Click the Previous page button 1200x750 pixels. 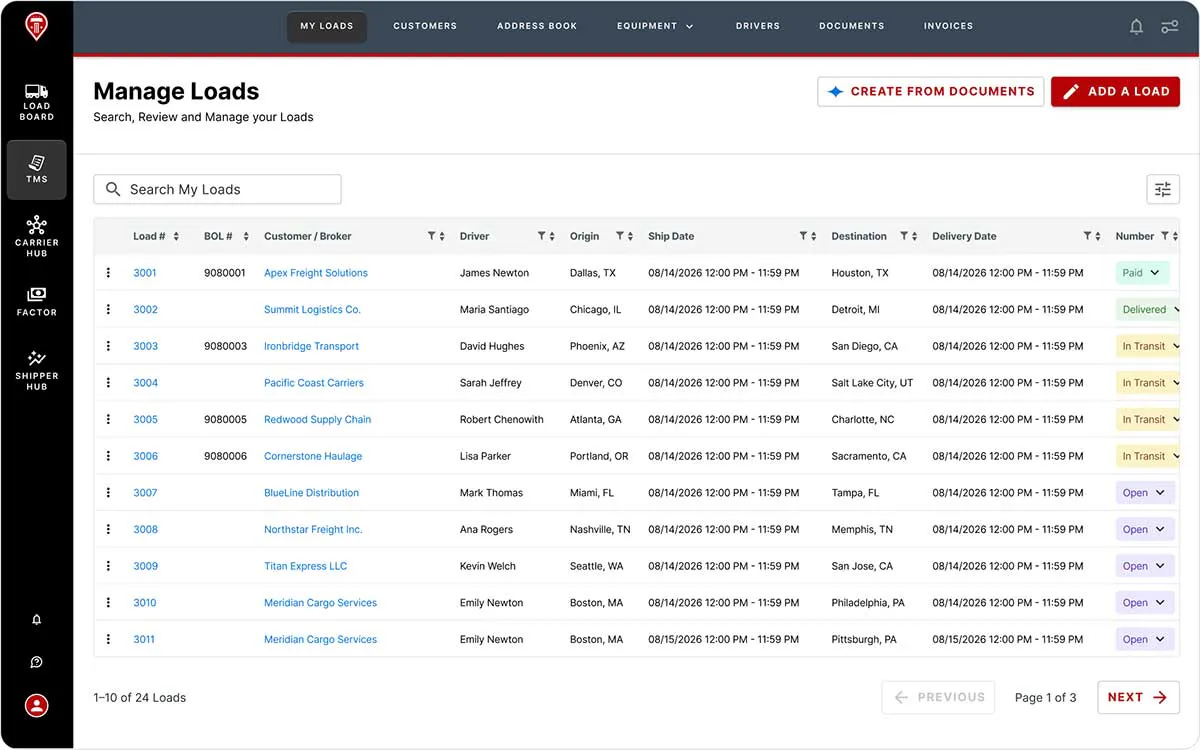pos(938,697)
